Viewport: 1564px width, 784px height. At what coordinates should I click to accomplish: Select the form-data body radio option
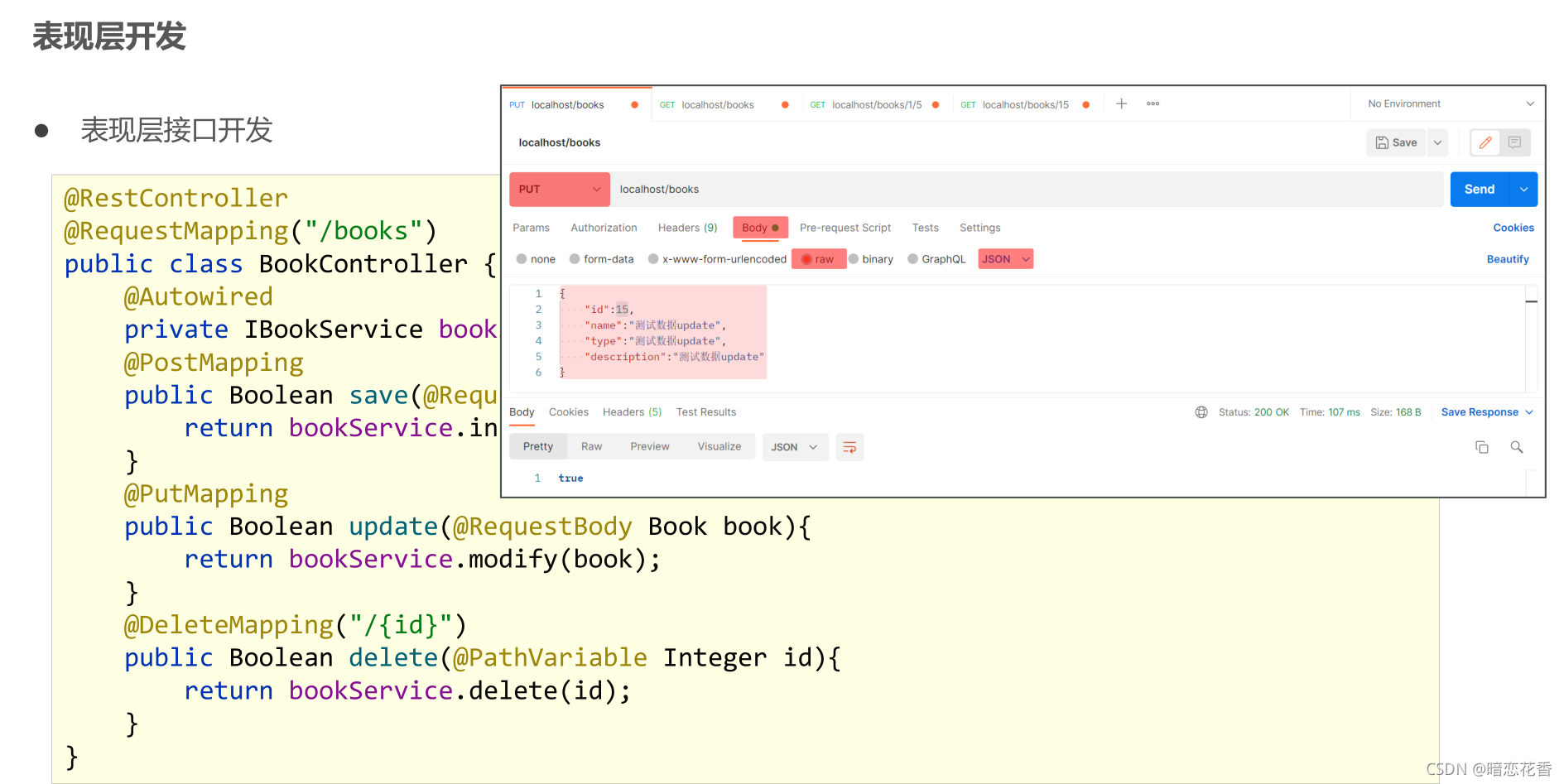[x=602, y=259]
